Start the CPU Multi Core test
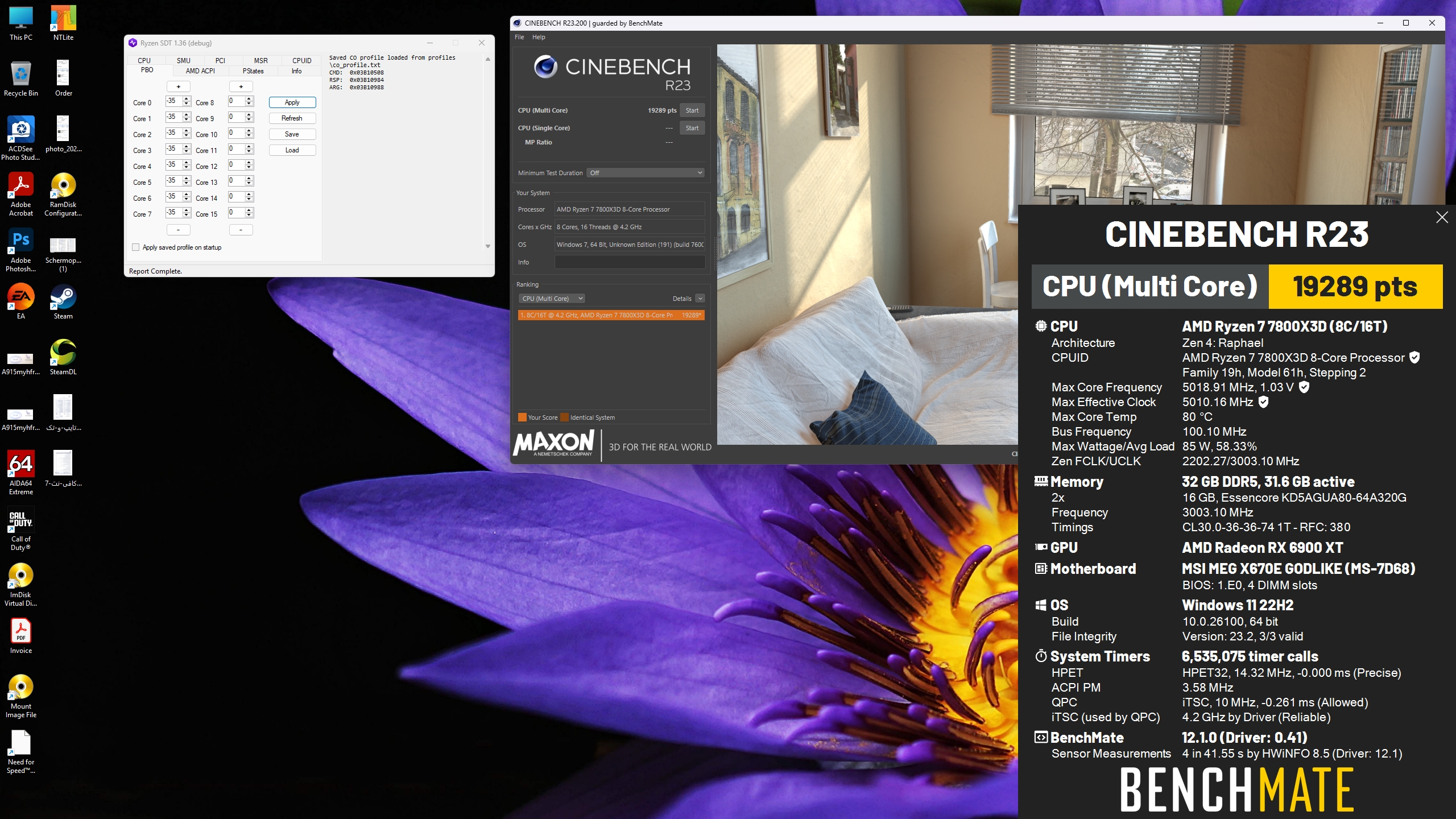1456x819 pixels. (x=692, y=110)
